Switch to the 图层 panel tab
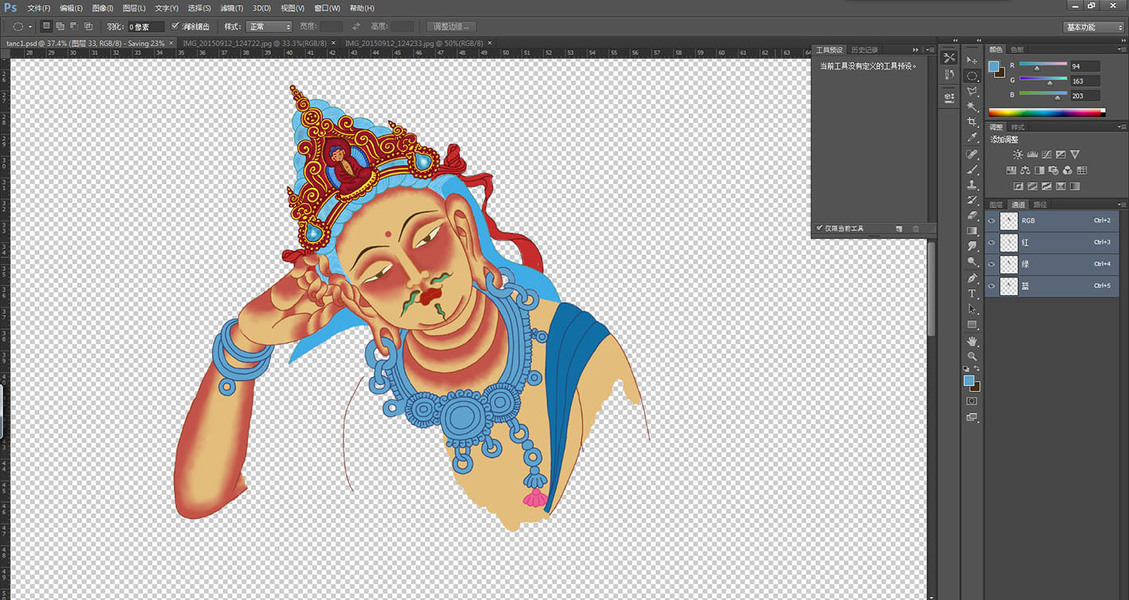1129x600 pixels. click(x=996, y=205)
